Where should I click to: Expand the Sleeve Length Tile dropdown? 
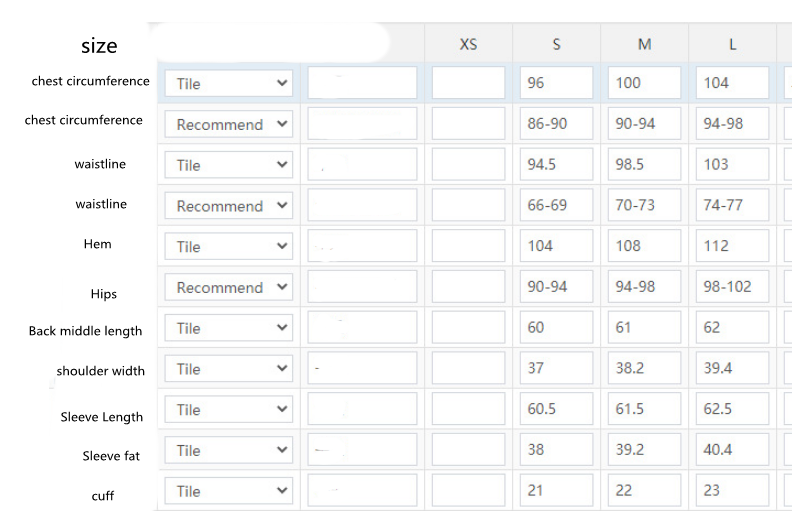228,410
